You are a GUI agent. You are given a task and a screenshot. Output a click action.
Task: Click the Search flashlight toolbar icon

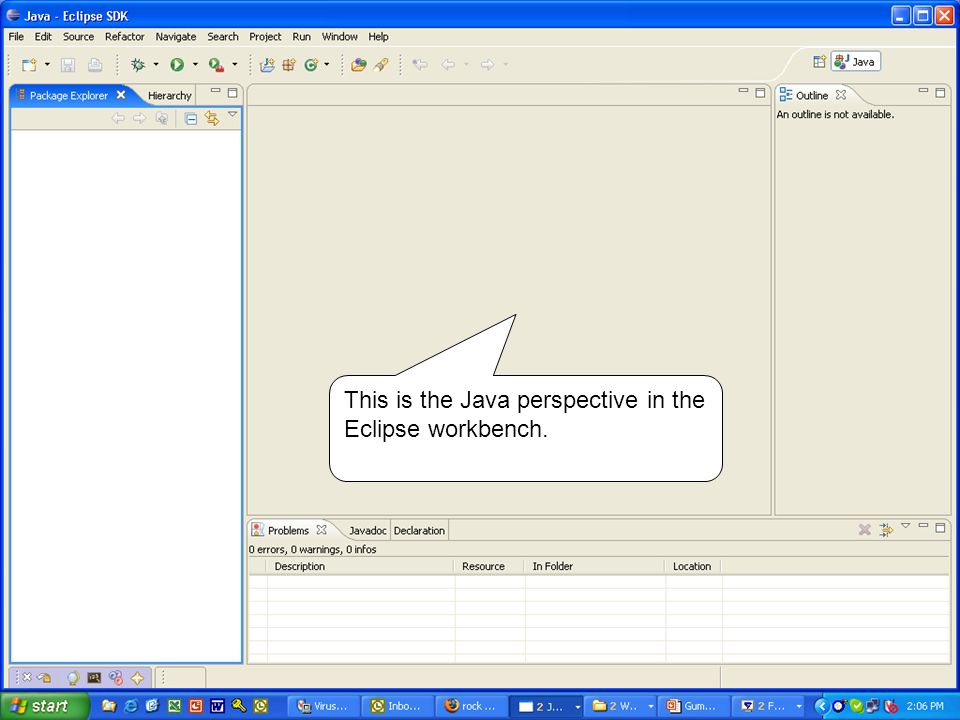[x=381, y=64]
